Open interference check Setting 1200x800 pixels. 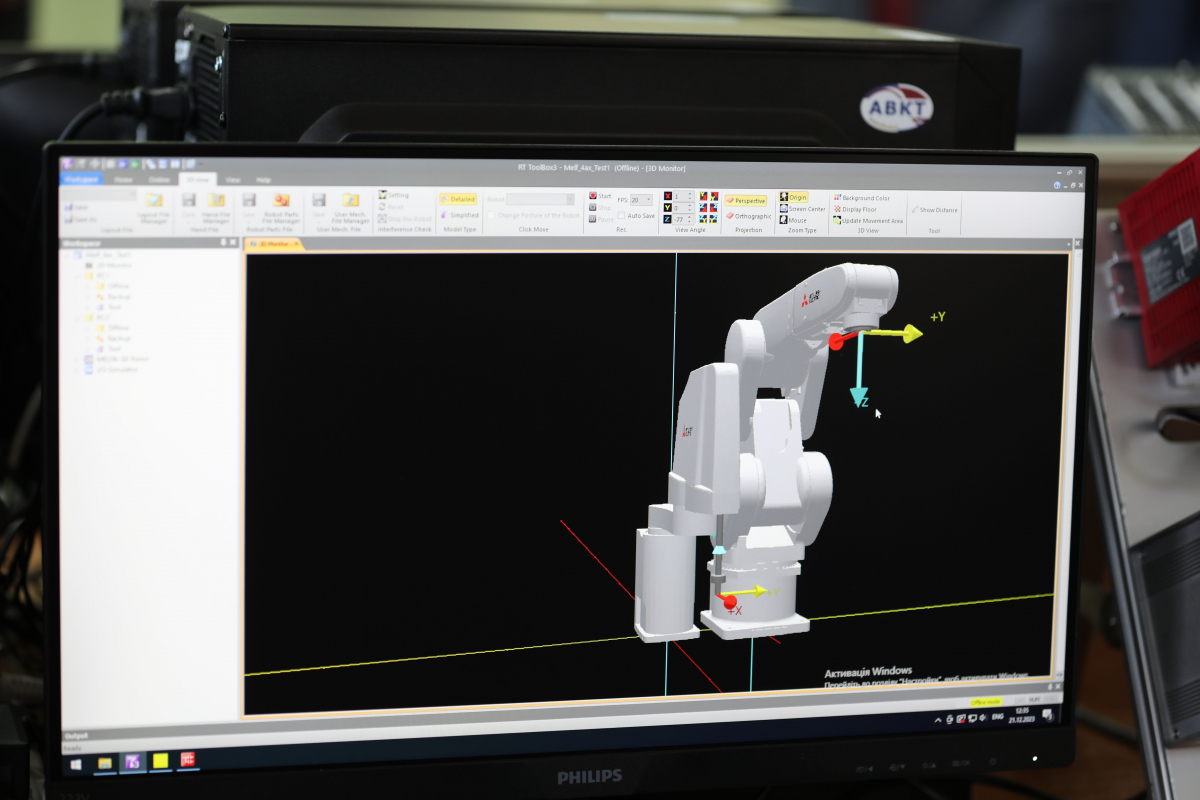click(x=393, y=195)
